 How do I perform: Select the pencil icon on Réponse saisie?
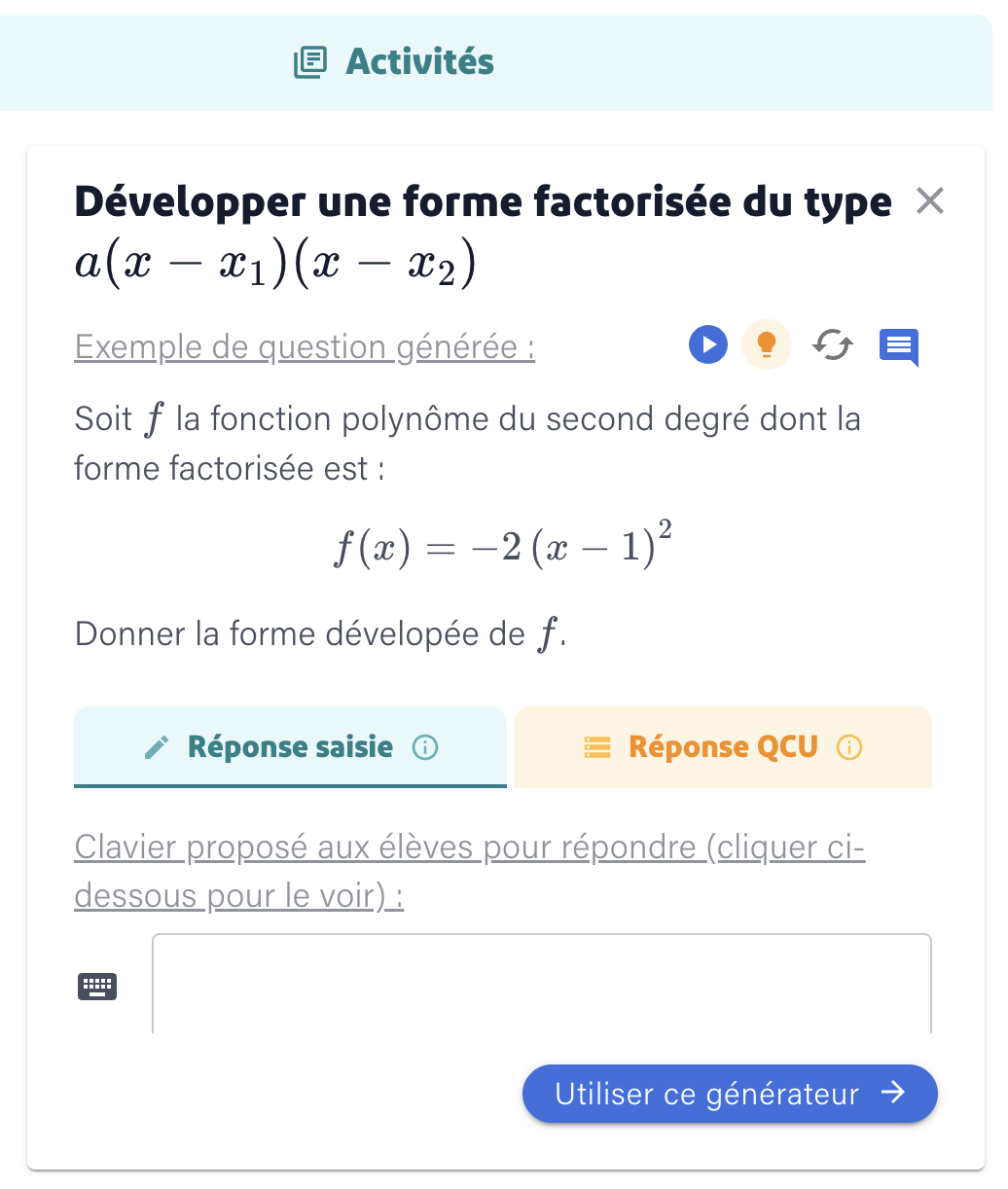coord(157,747)
